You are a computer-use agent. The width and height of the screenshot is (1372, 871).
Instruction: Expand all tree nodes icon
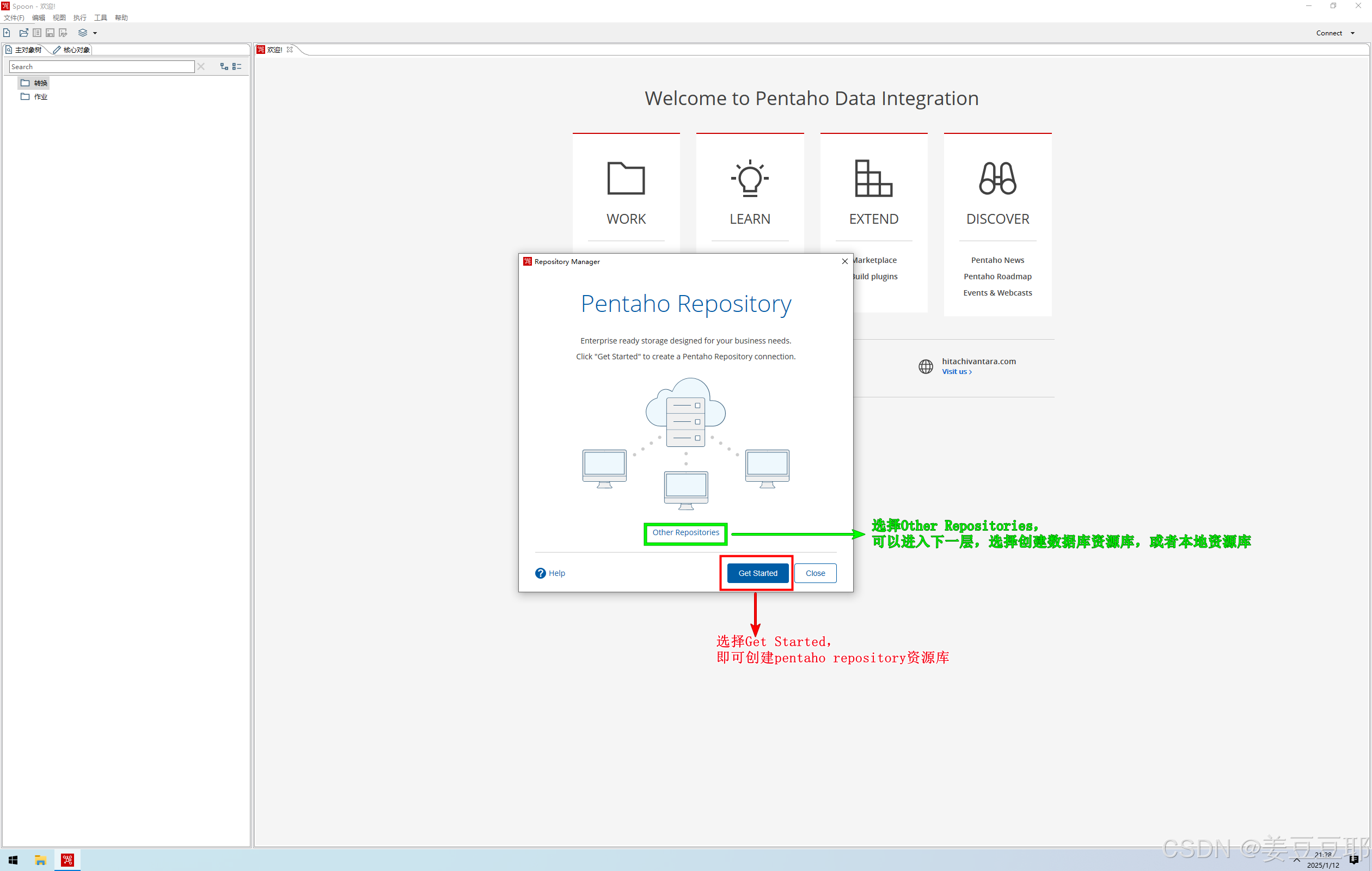[224, 66]
